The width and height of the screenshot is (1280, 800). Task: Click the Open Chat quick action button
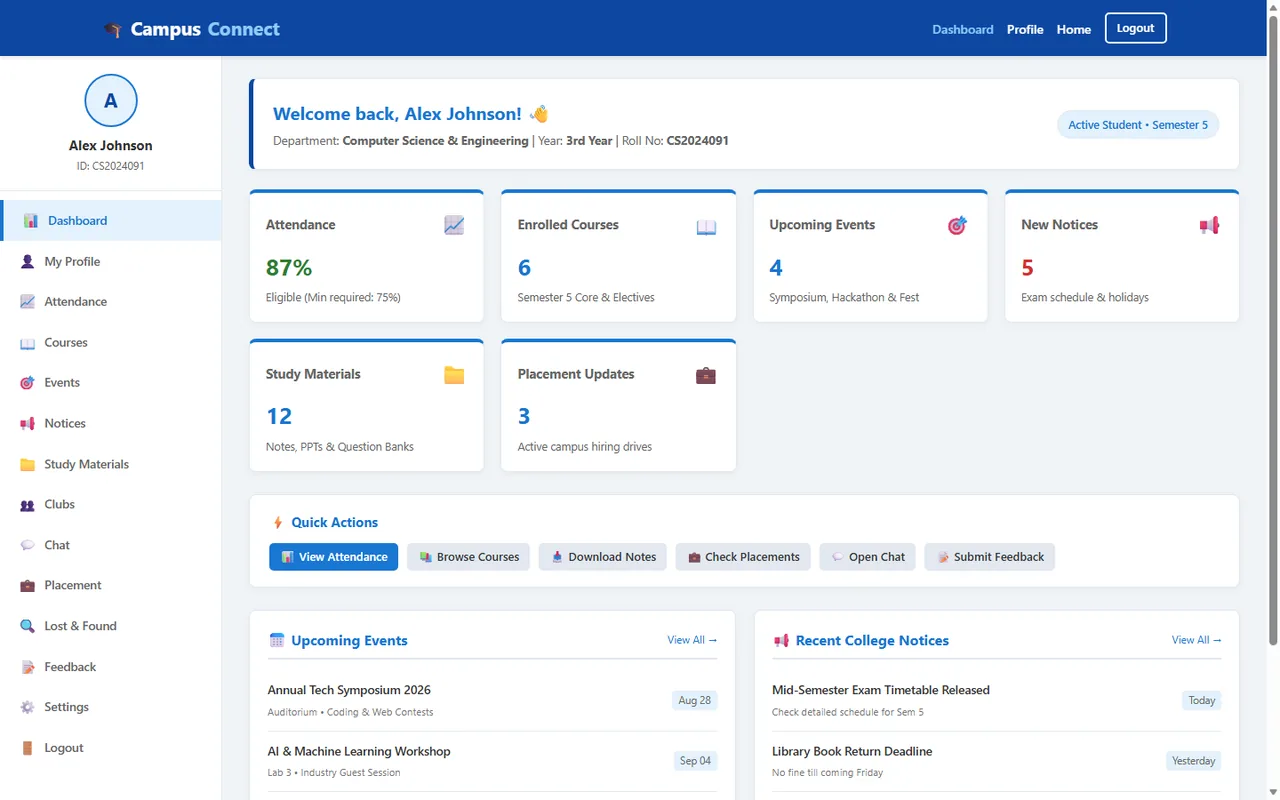point(867,557)
